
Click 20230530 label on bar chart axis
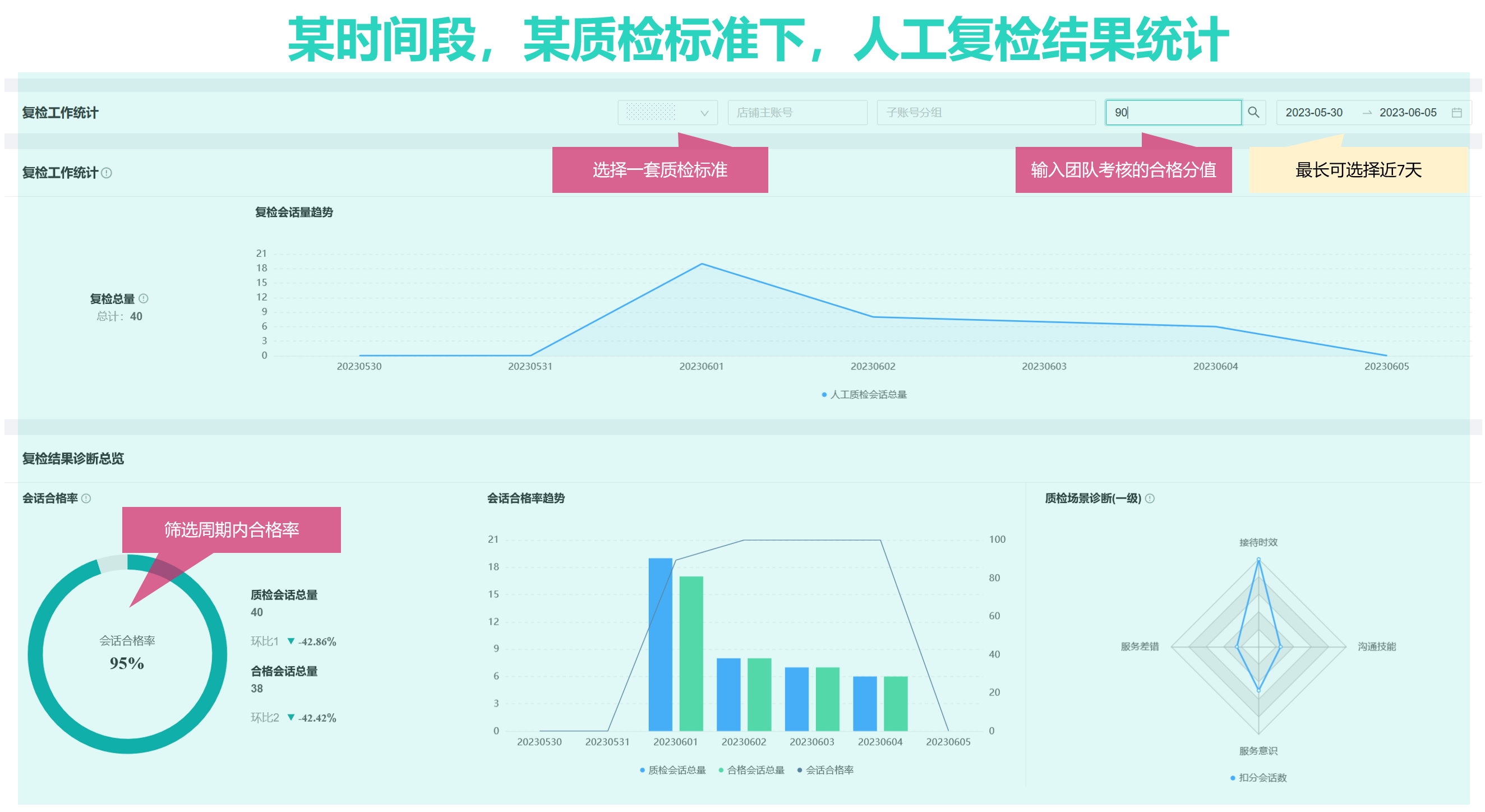539,742
